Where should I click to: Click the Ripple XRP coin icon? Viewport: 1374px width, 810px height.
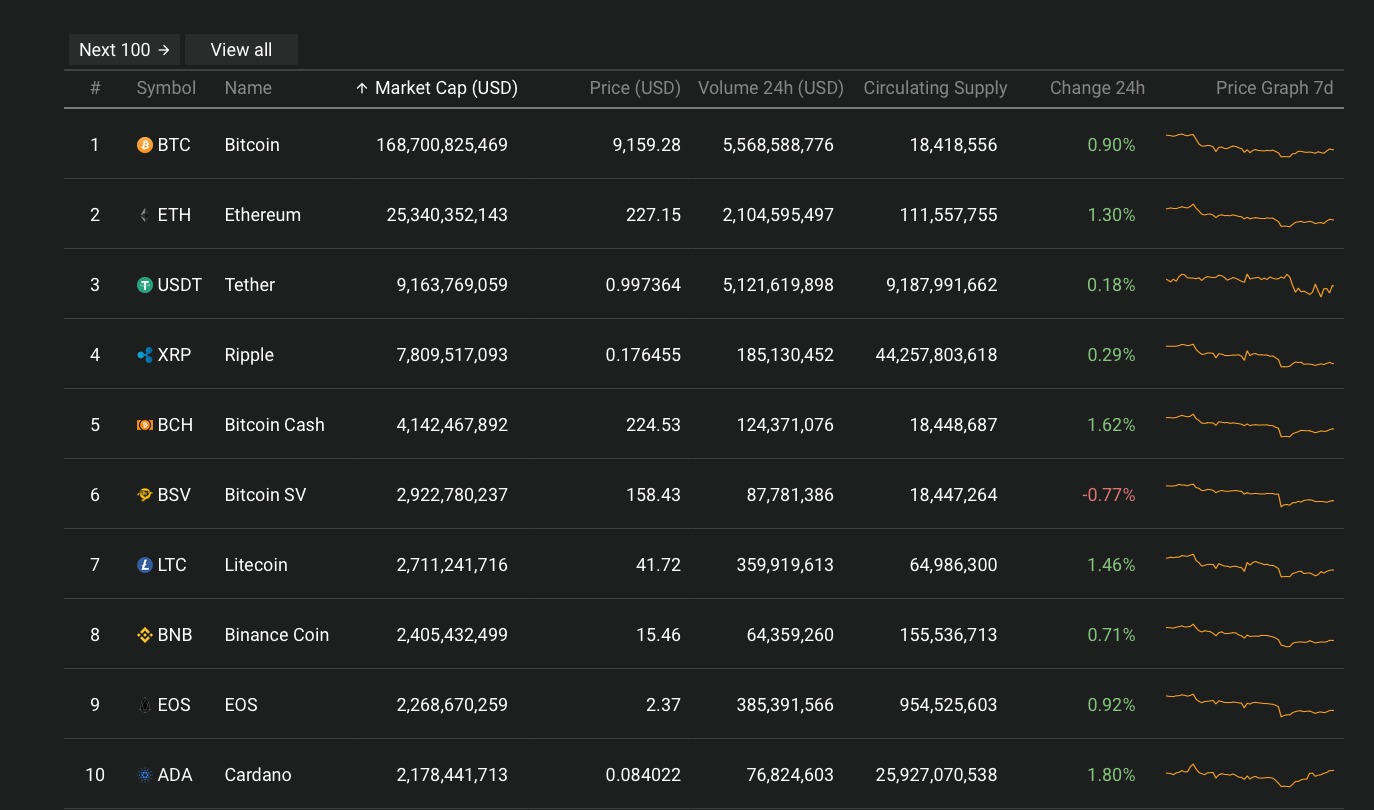pyautogui.click(x=145, y=355)
